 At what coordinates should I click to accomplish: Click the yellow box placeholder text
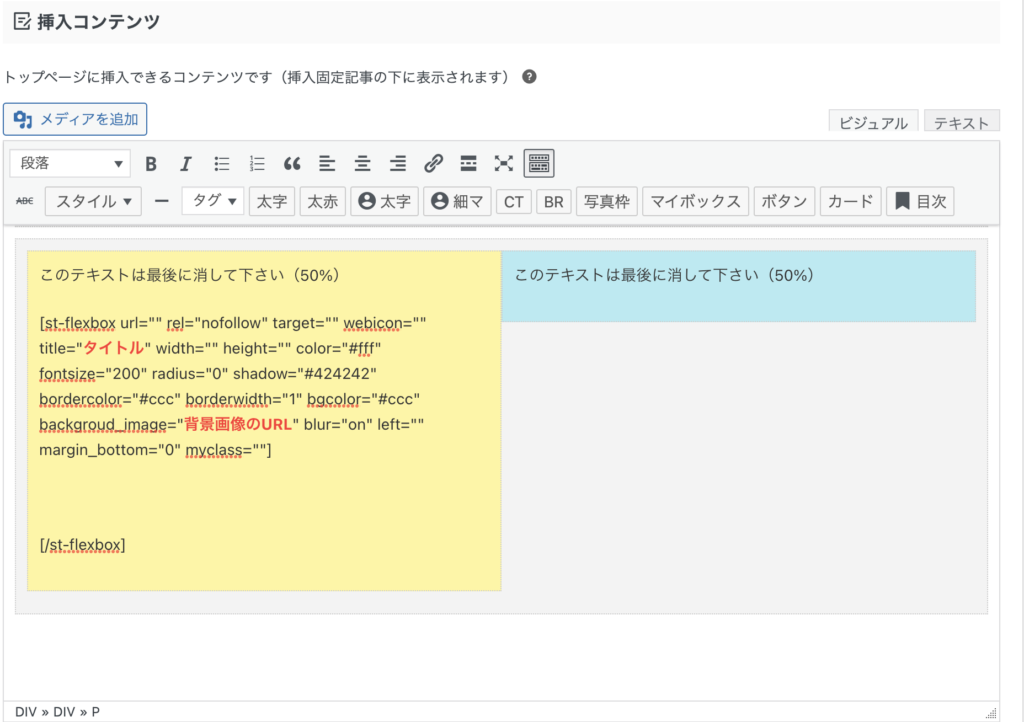[x=189, y=275]
